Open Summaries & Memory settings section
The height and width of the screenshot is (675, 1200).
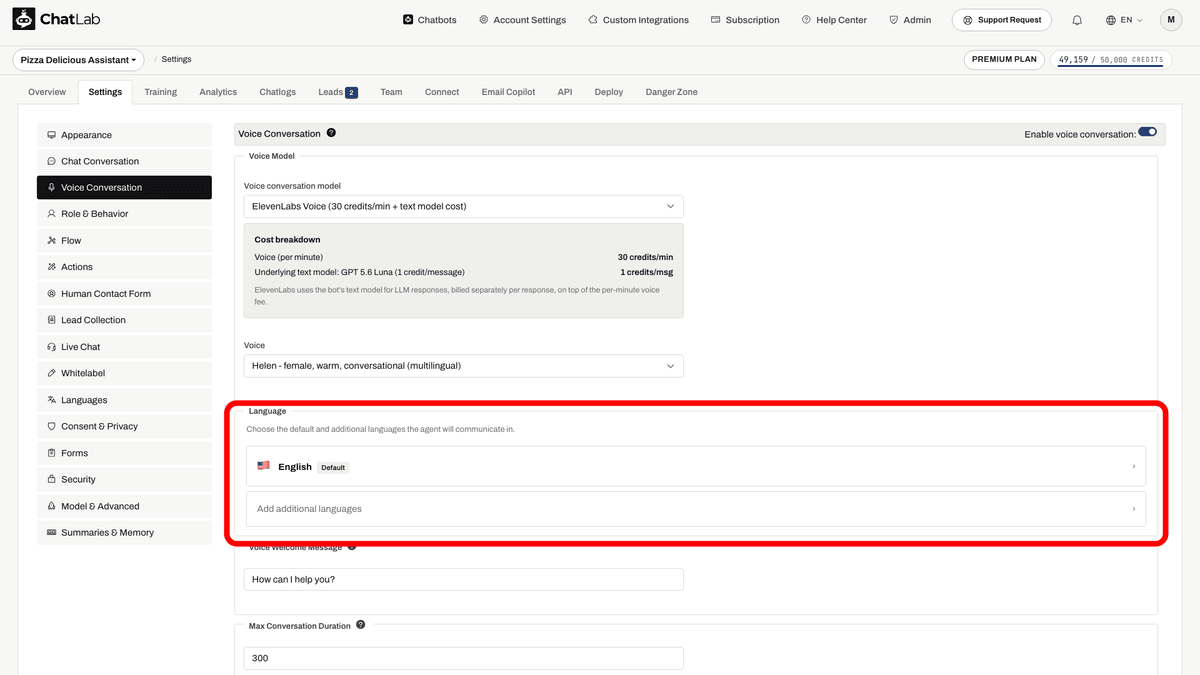pyautogui.click(x=124, y=533)
